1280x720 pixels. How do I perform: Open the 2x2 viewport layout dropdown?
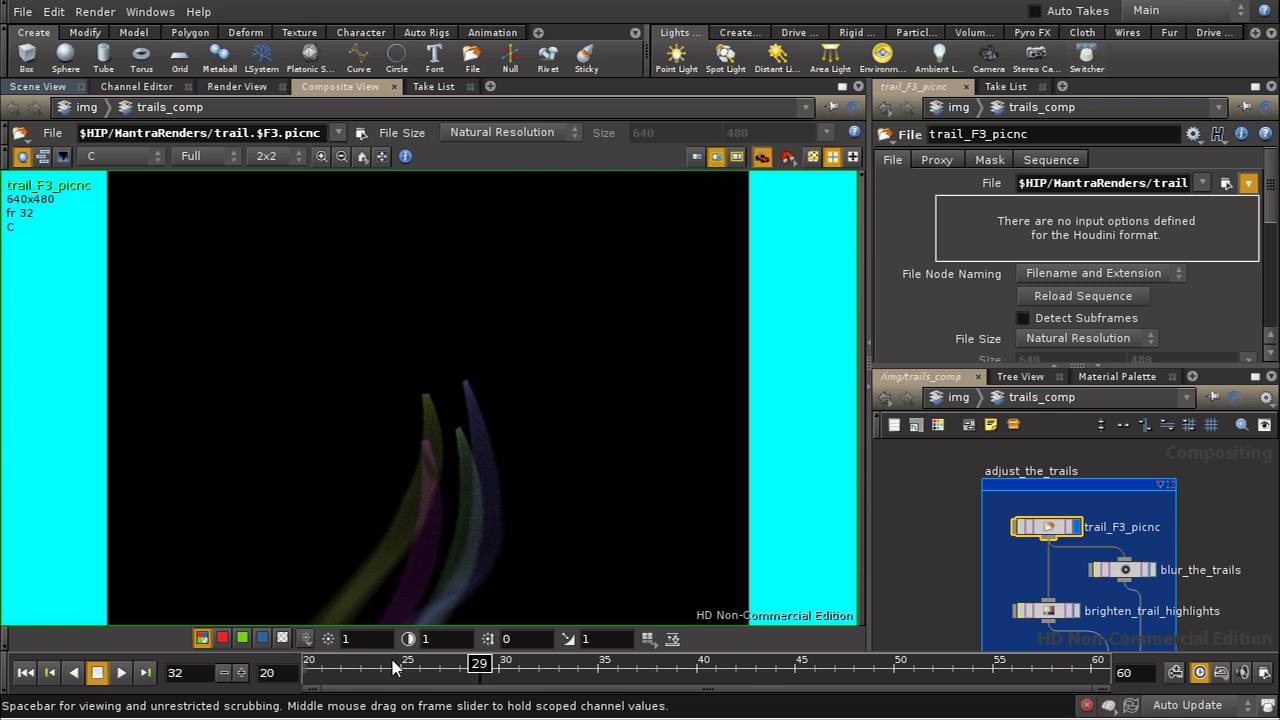point(277,156)
